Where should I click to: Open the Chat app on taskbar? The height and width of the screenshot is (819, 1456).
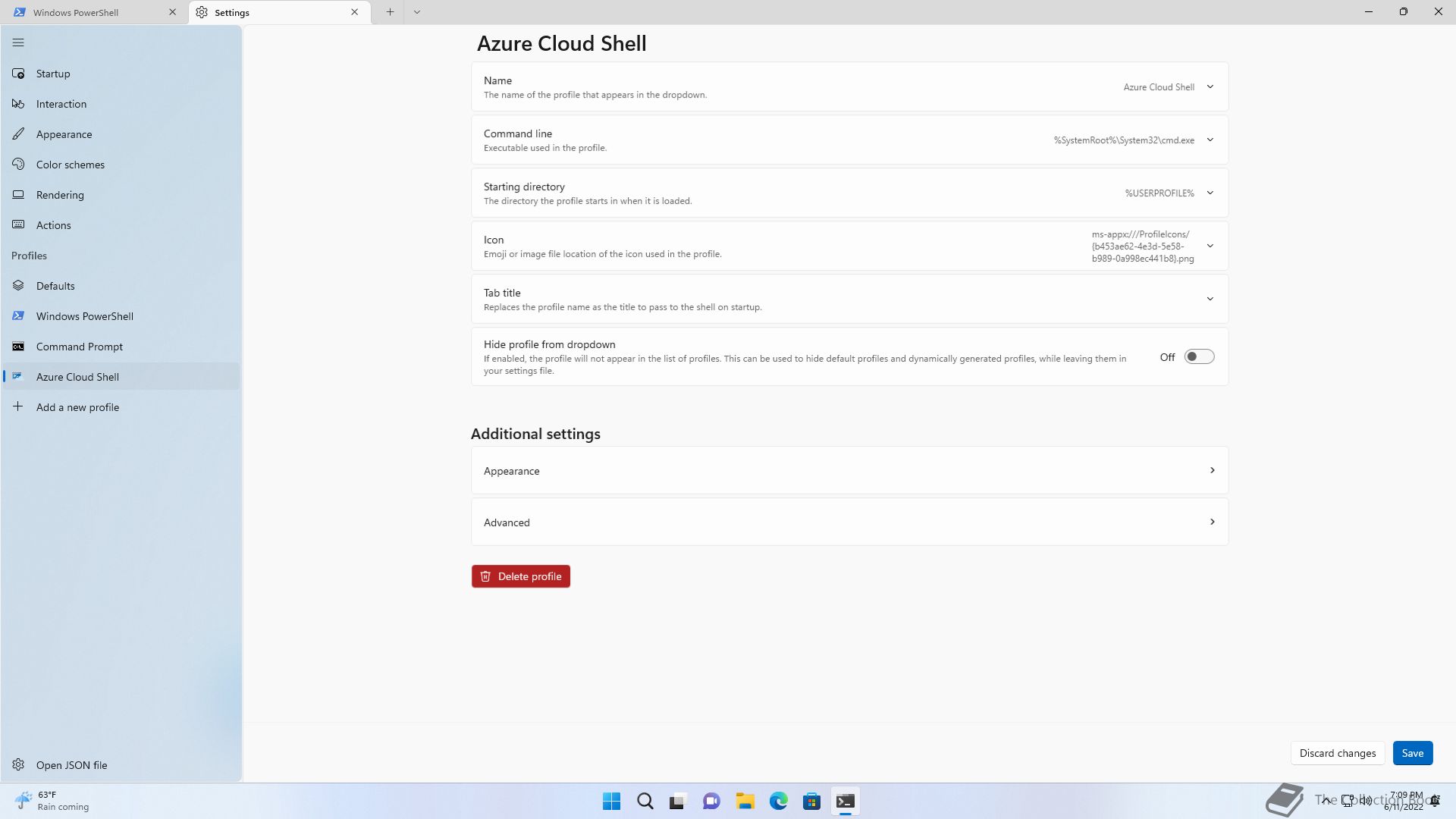pyautogui.click(x=711, y=802)
